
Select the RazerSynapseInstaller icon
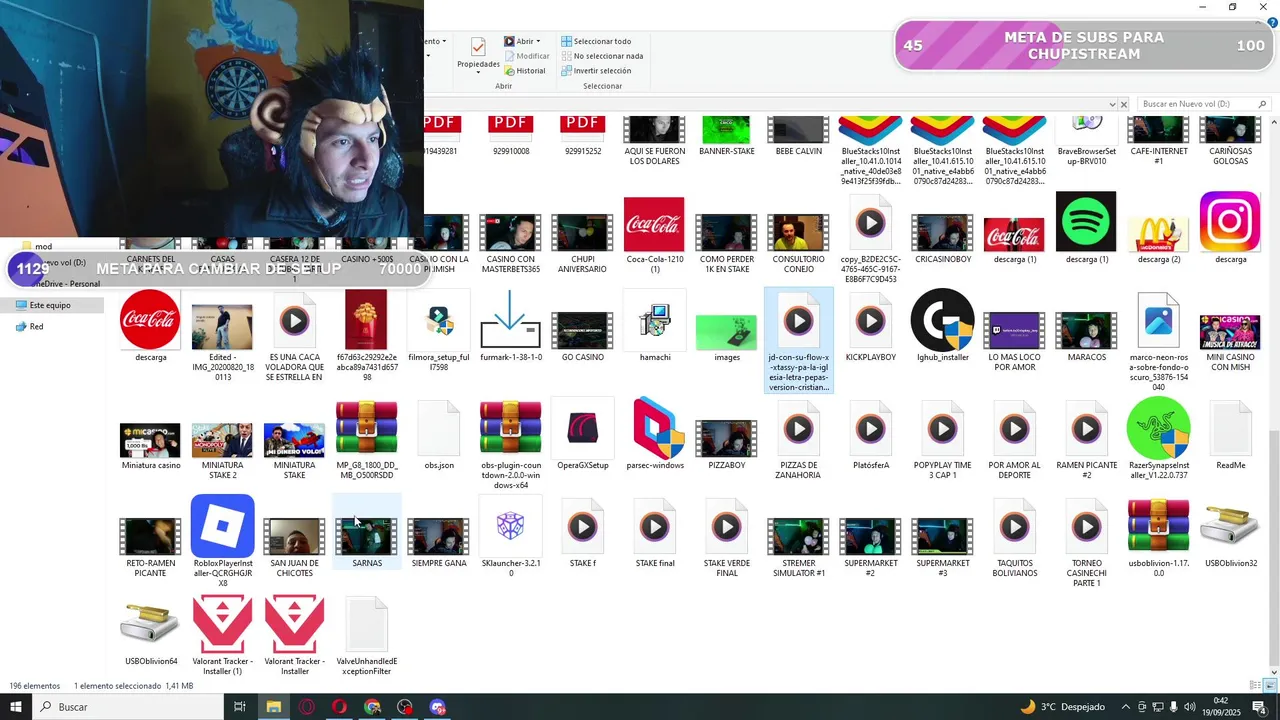pos(1158,428)
